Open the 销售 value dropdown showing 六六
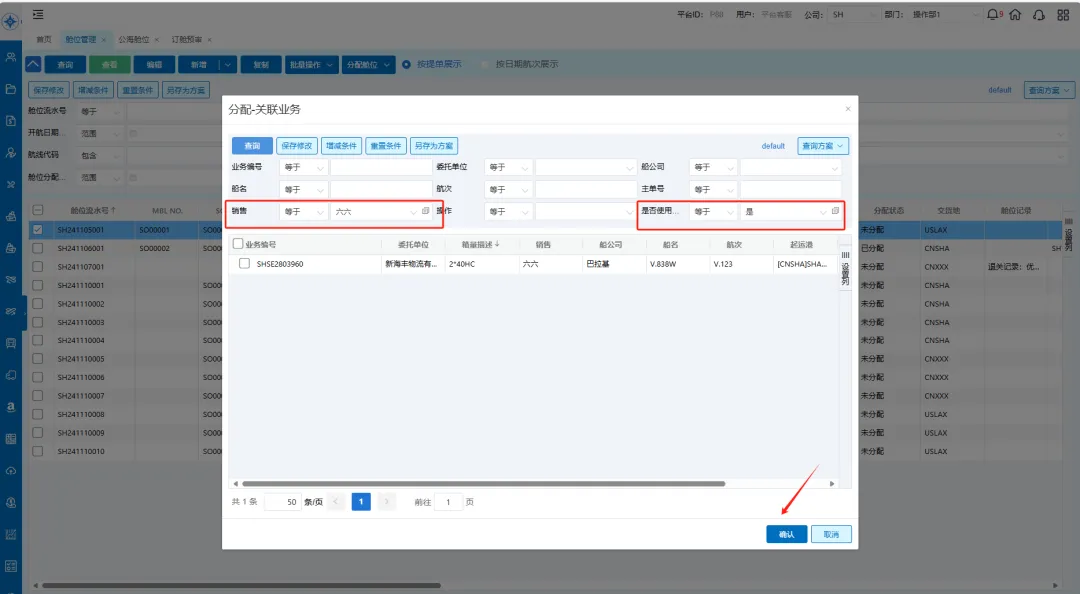Image resolution: width=1080 pixels, height=594 pixels. (x=413, y=212)
